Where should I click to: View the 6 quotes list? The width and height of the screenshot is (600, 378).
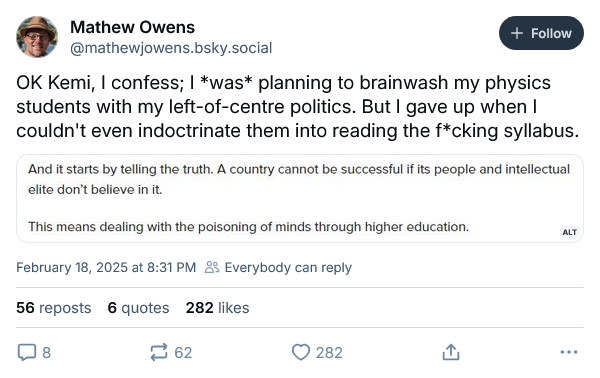(x=138, y=308)
